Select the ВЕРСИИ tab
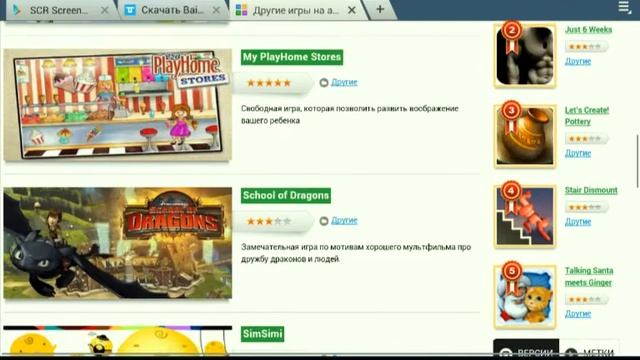This screenshot has width=640, height=360. (x=526, y=347)
